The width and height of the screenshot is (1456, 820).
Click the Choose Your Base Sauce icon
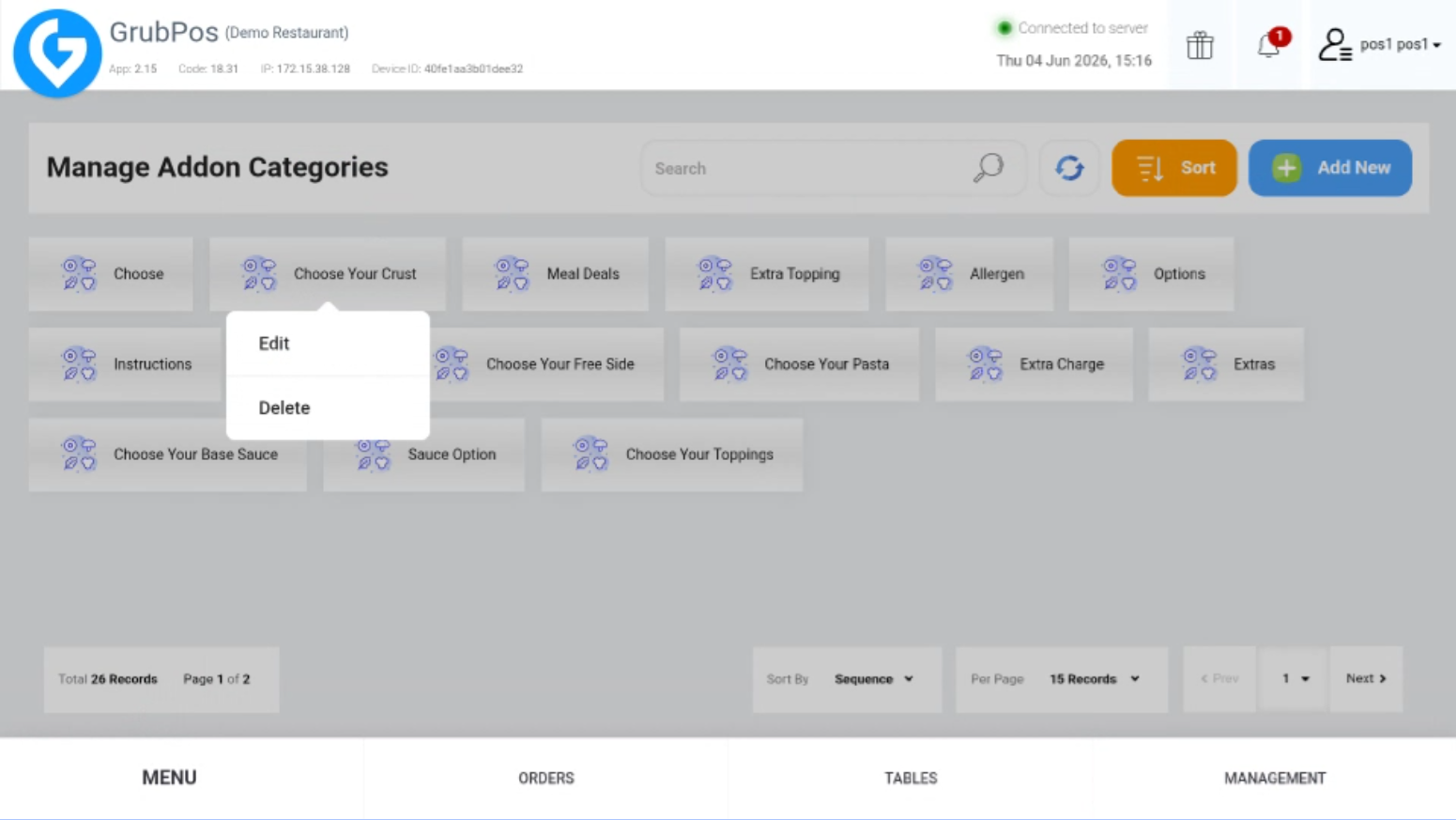pos(79,454)
